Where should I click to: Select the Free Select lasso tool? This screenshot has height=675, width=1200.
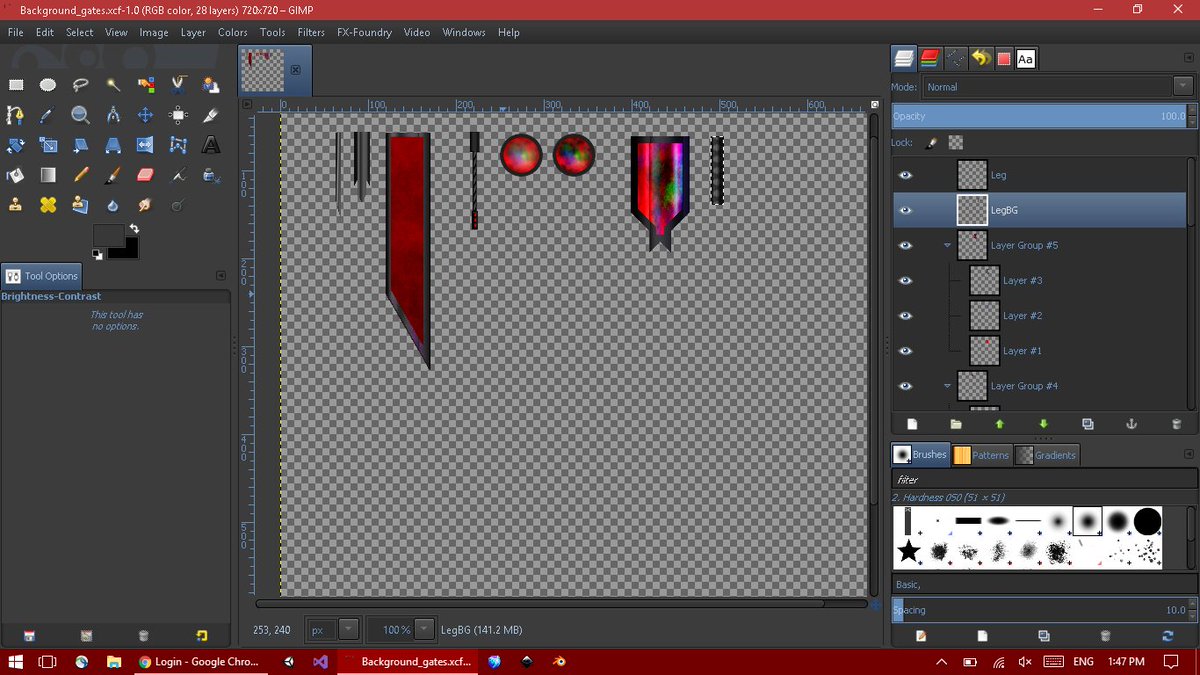[x=81, y=85]
